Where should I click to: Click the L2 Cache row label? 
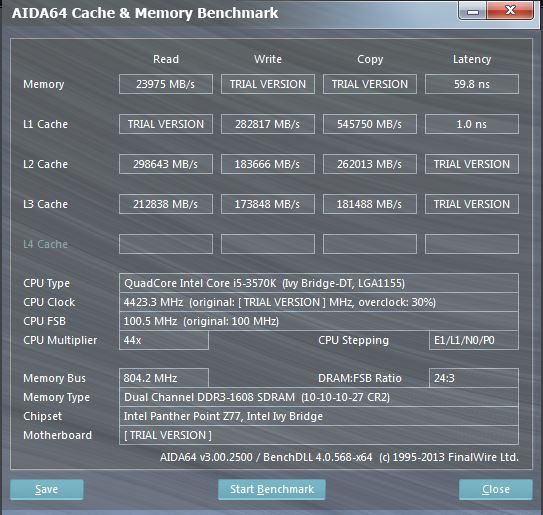click(45, 164)
